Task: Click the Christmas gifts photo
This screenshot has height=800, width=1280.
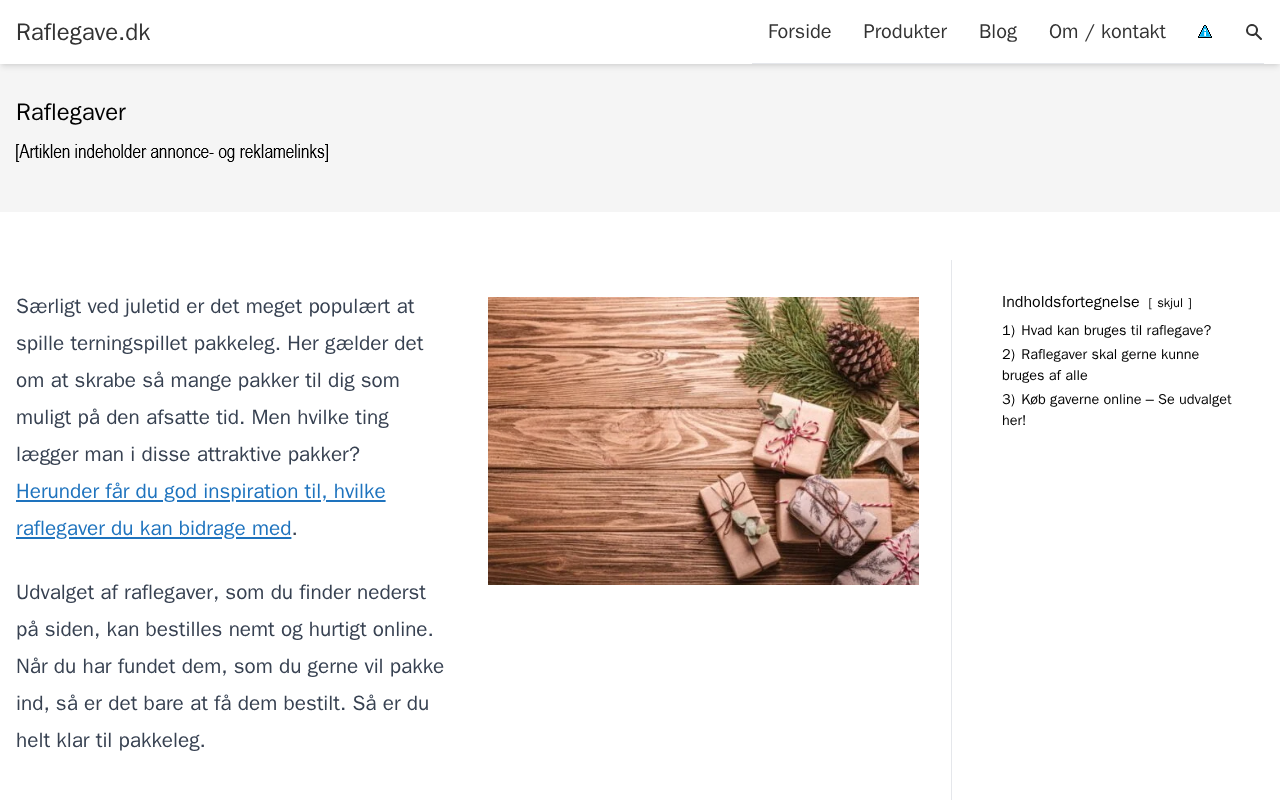Action: coord(703,441)
